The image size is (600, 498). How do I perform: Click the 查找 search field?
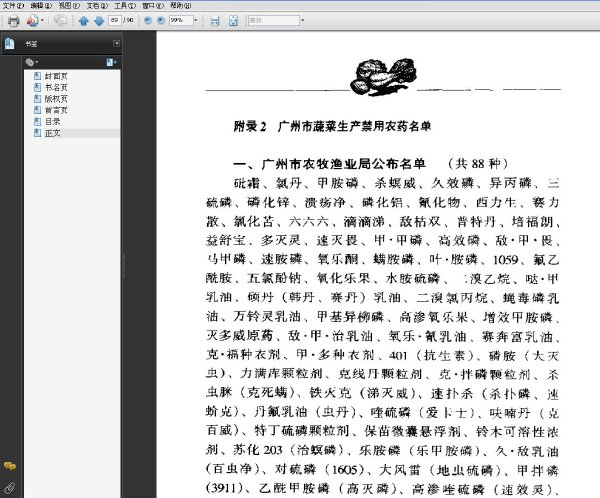coord(274,20)
